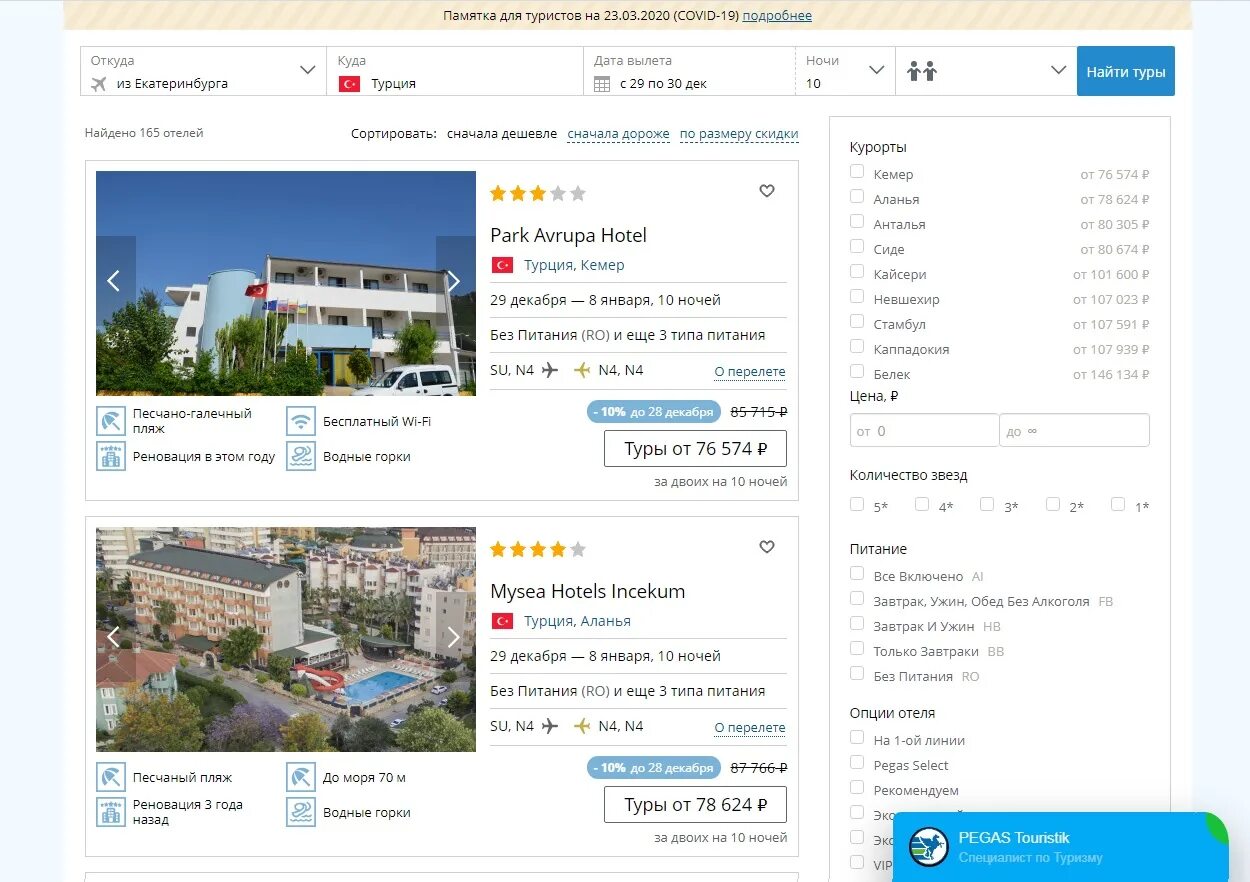This screenshot has width=1250, height=882.
Task: Open the Park Avrupa Hotel title
Action: point(568,235)
